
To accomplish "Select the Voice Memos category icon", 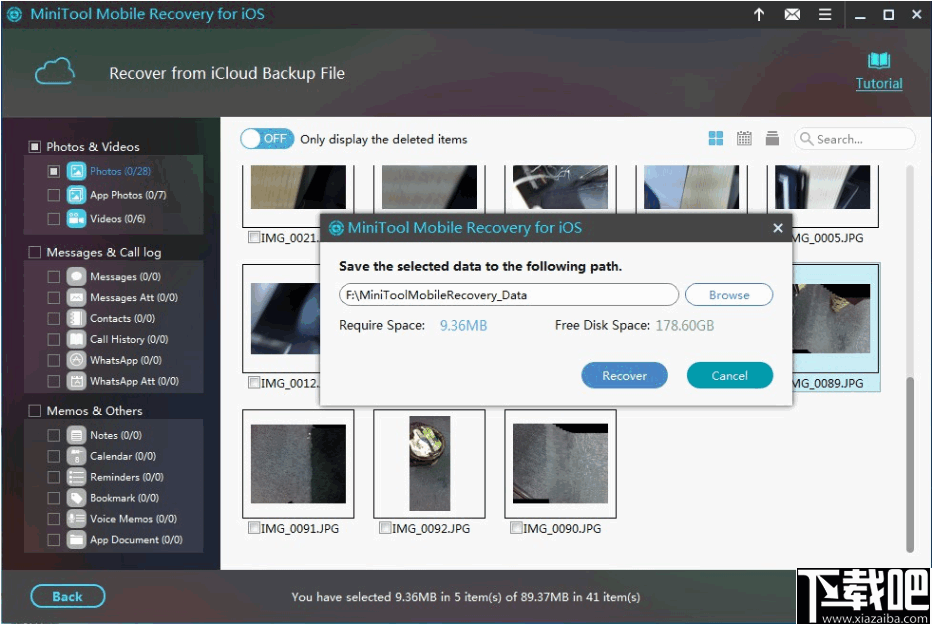I will (76, 519).
